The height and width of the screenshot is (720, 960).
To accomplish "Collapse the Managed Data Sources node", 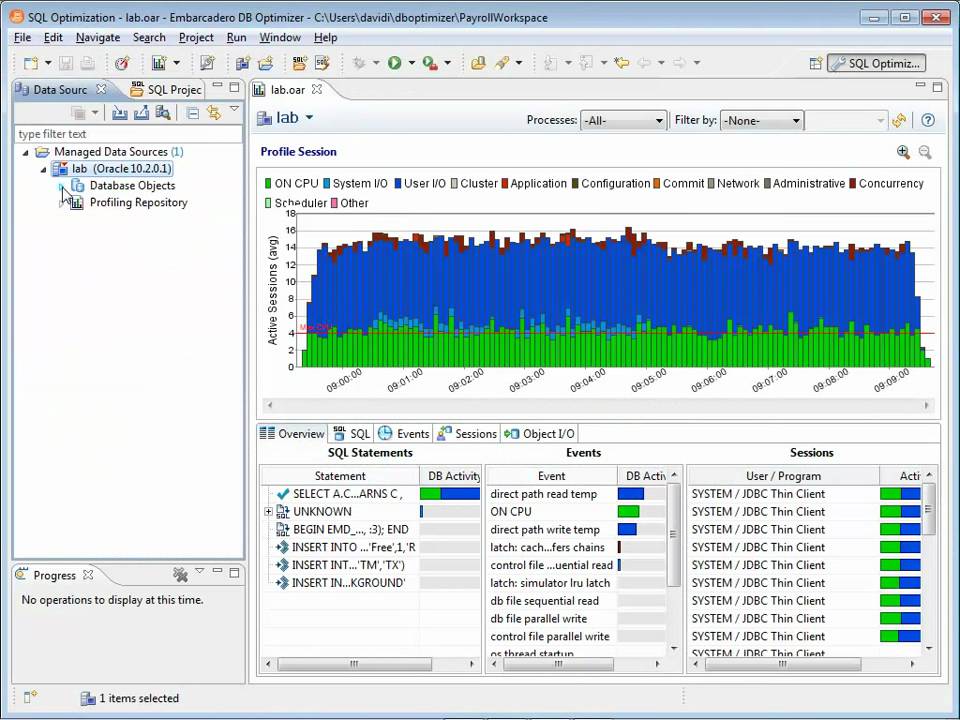I will coord(26,152).
